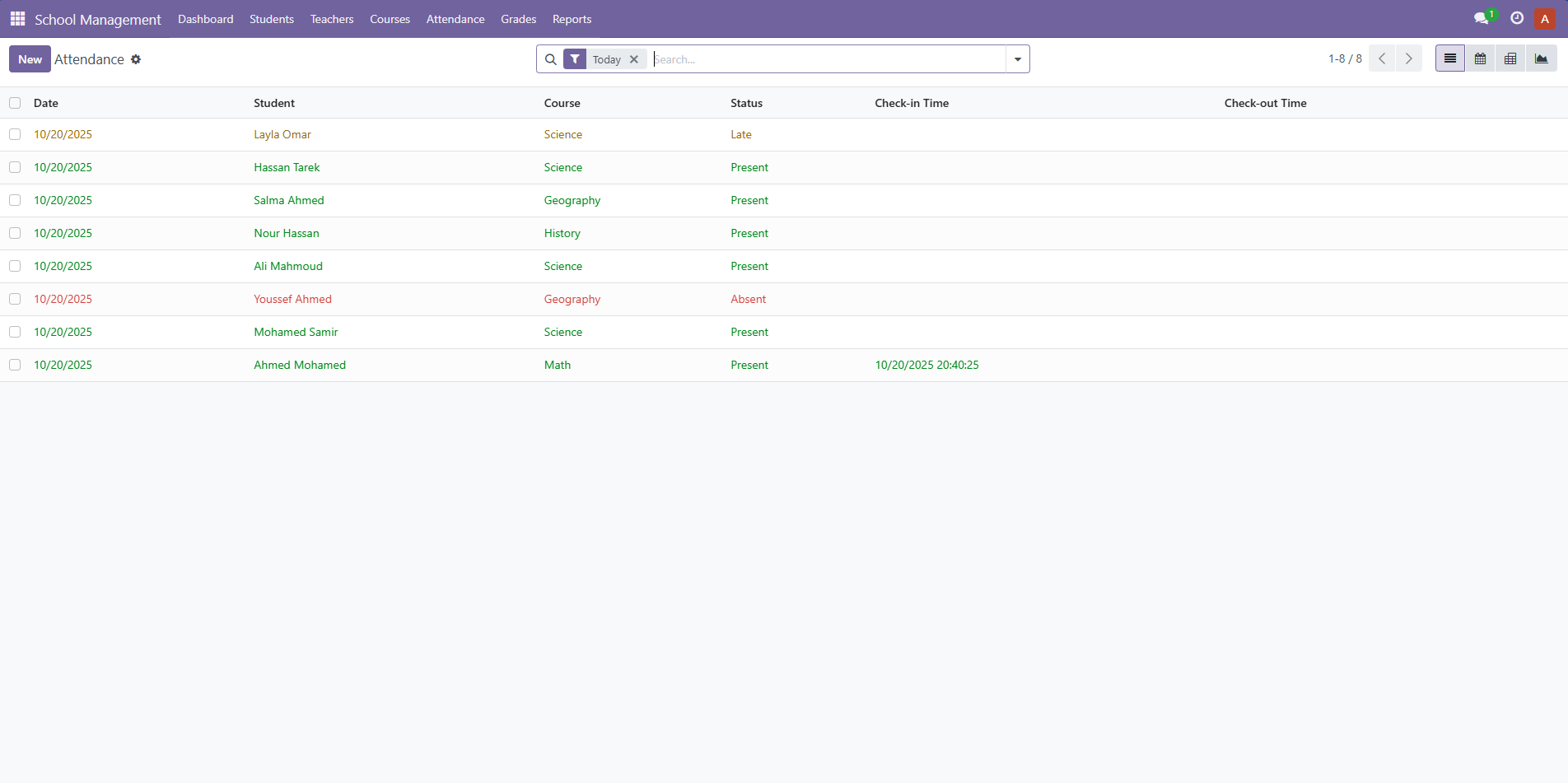Sort by the Date column header
This screenshot has width=1568, height=783.
[46, 103]
